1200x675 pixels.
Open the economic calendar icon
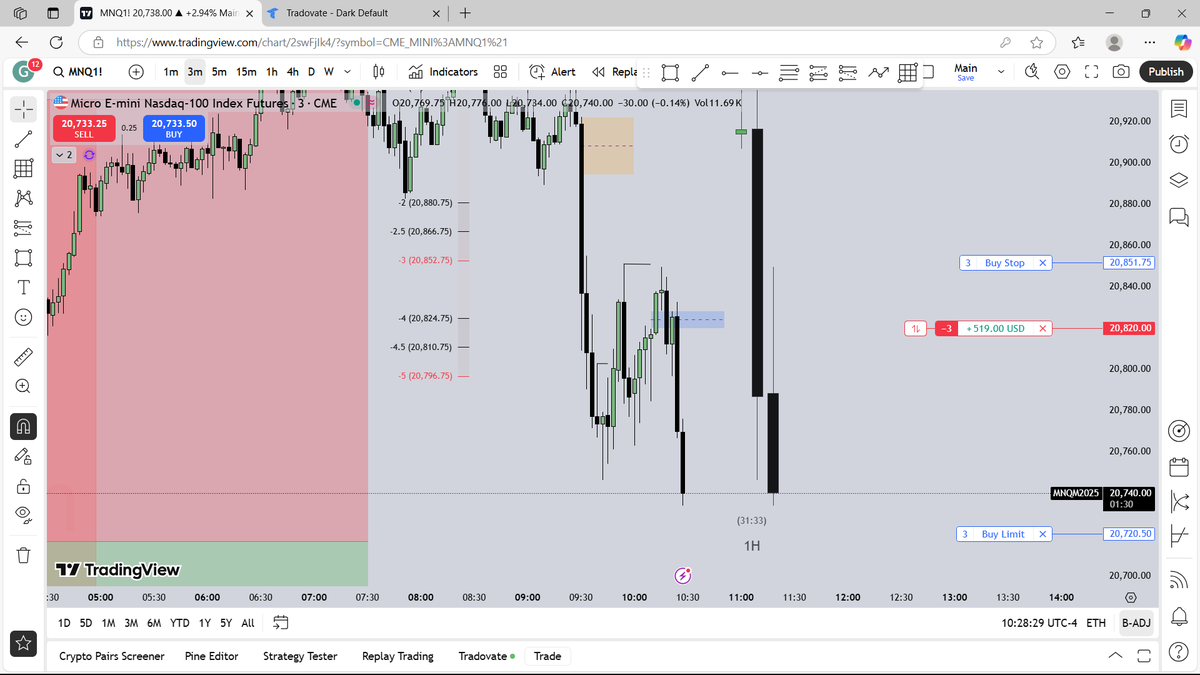[1178, 467]
